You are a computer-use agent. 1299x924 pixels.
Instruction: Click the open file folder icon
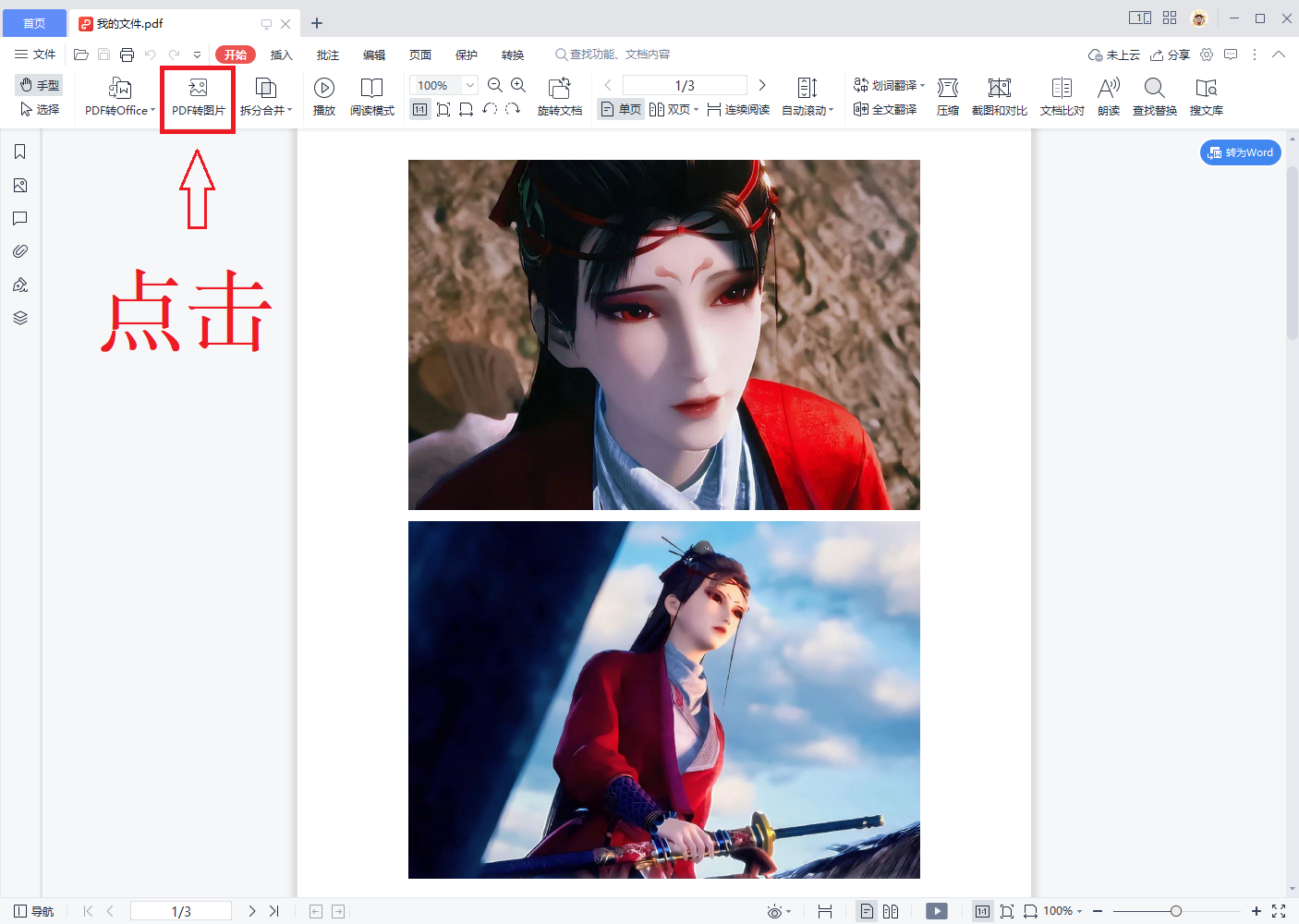point(81,55)
